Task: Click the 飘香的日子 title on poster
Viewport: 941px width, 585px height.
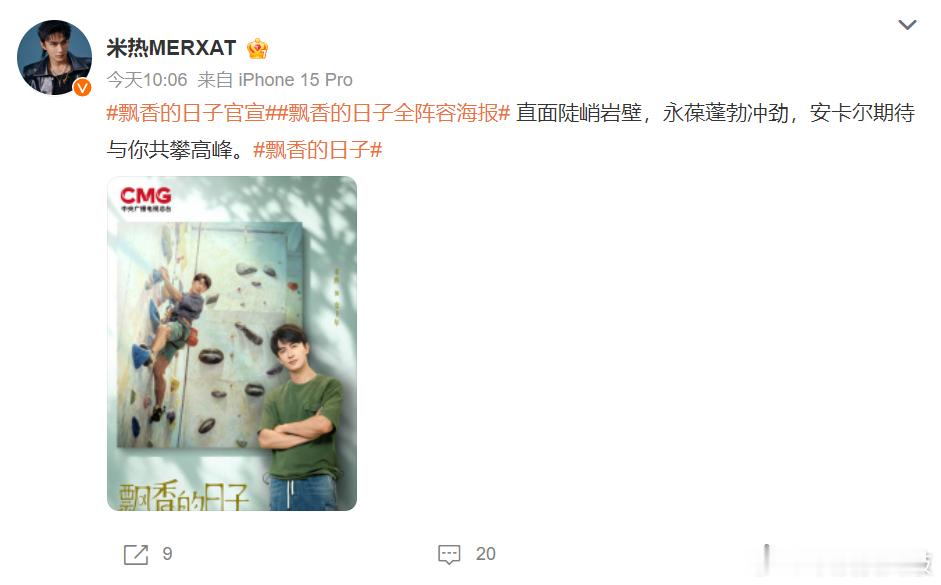Action: pos(184,496)
